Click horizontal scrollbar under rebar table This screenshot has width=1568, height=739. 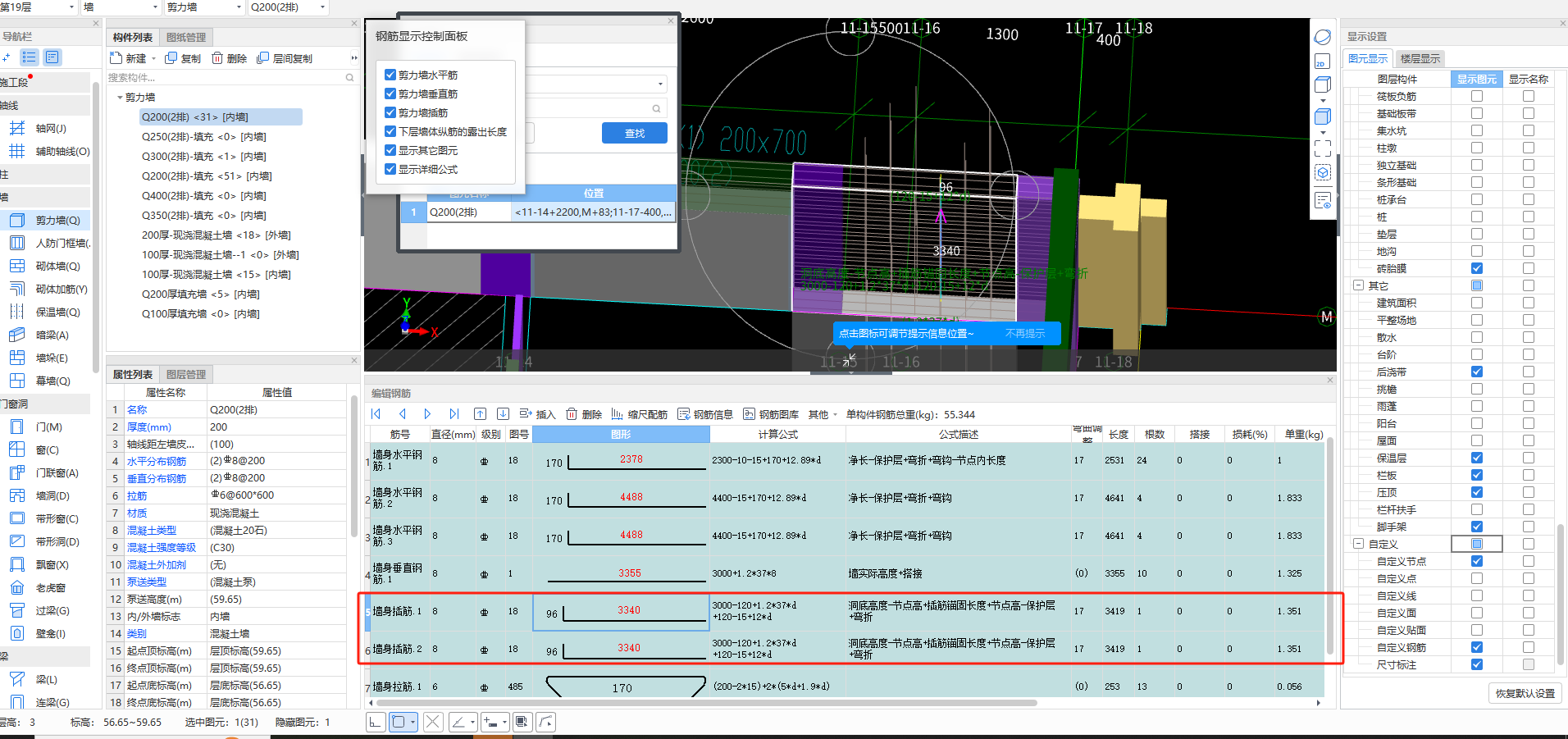pyautogui.click(x=706, y=703)
